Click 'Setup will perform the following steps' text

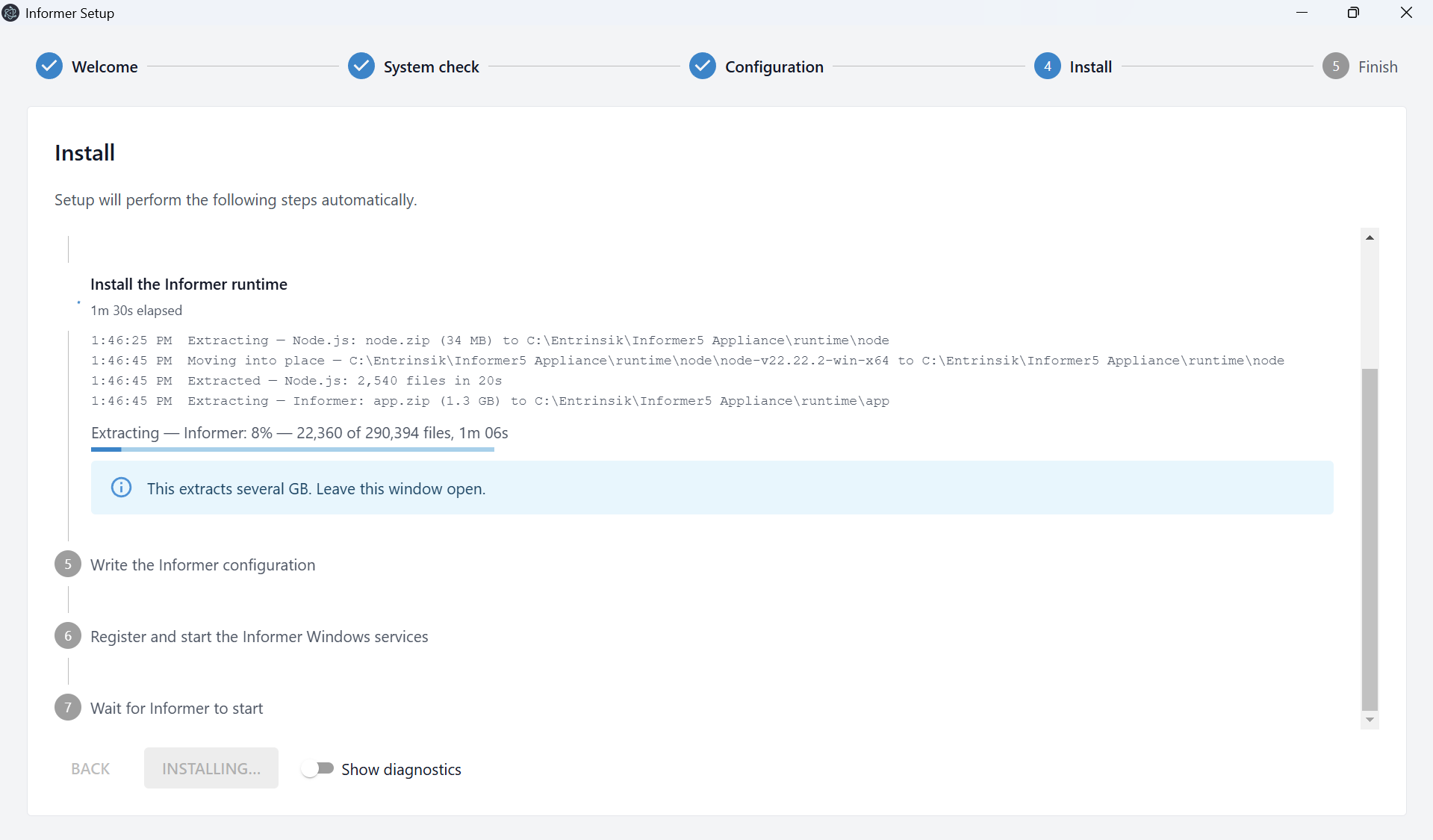(x=235, y=200)
